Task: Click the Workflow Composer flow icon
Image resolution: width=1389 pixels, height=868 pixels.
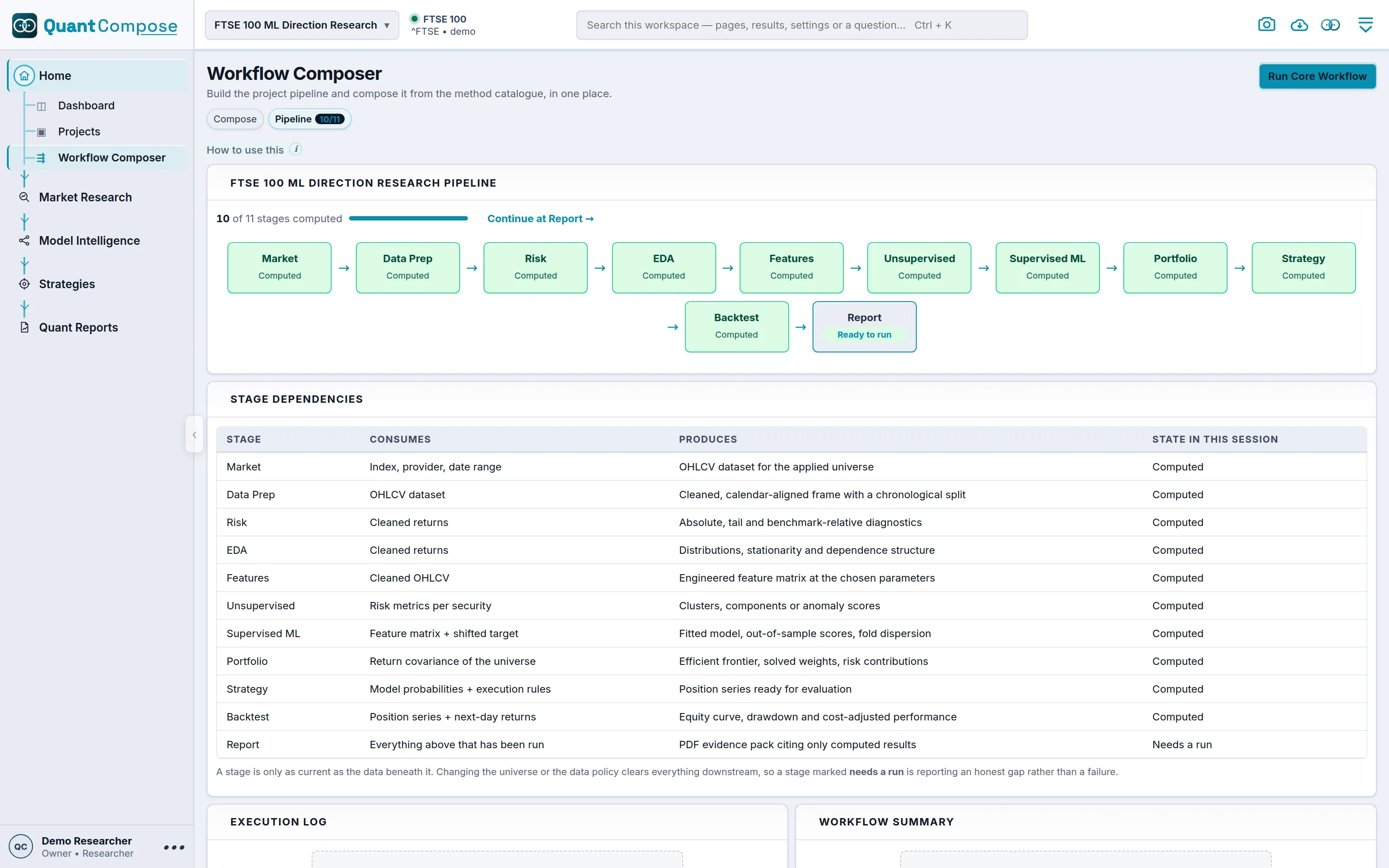Action: pyautogui.click(x=41, y=158)
